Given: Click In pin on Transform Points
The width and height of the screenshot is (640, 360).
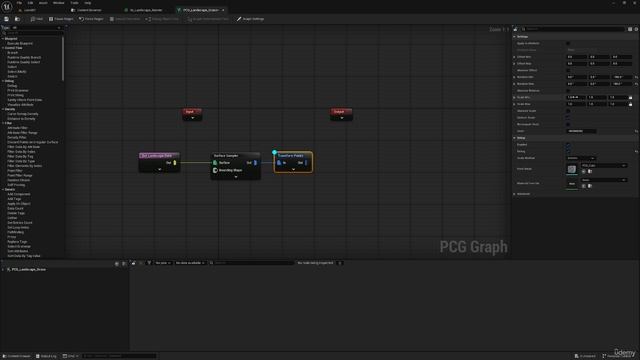Looking at the screenshot, I should tap(279, 163).
